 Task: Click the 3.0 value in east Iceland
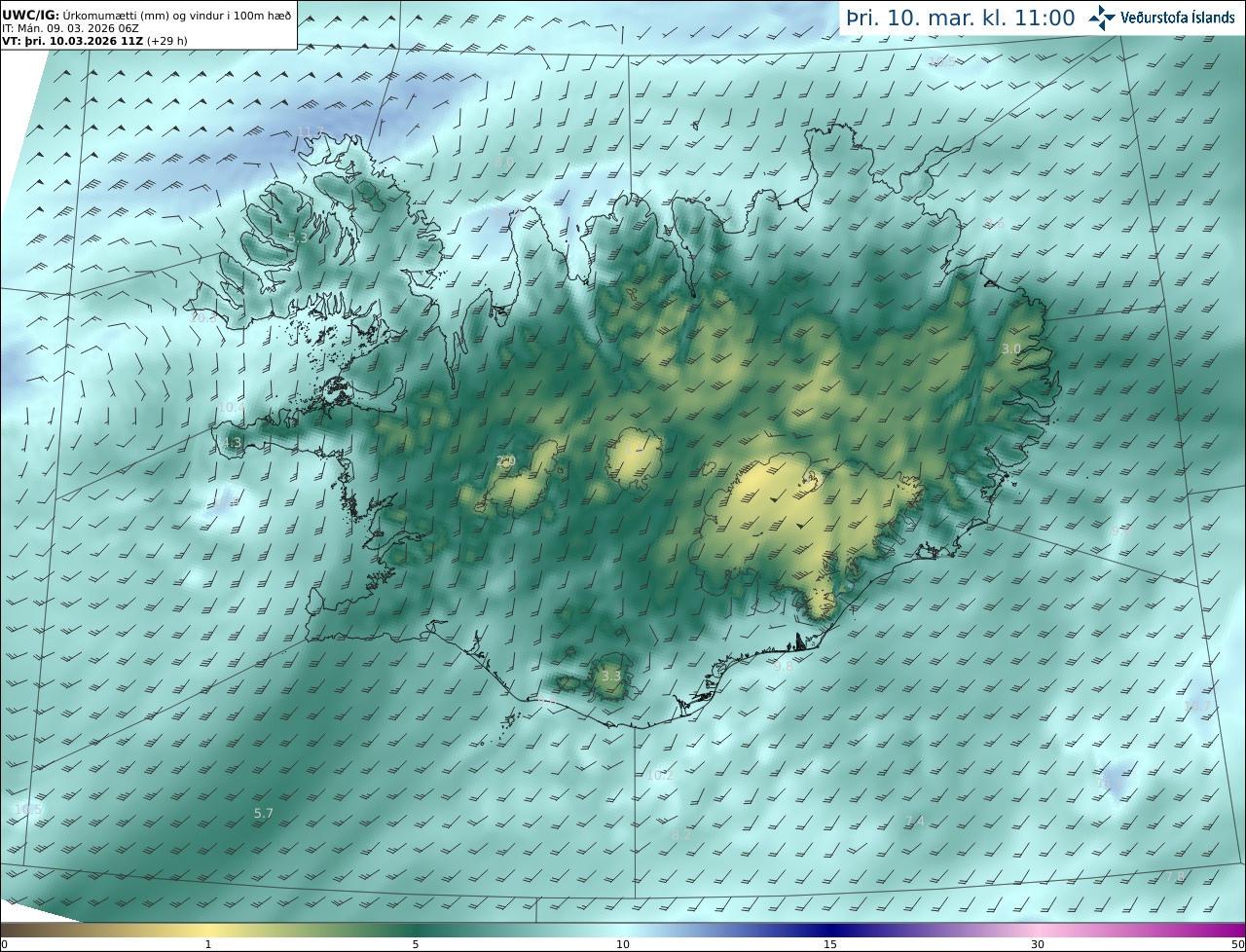point(1011,348)
